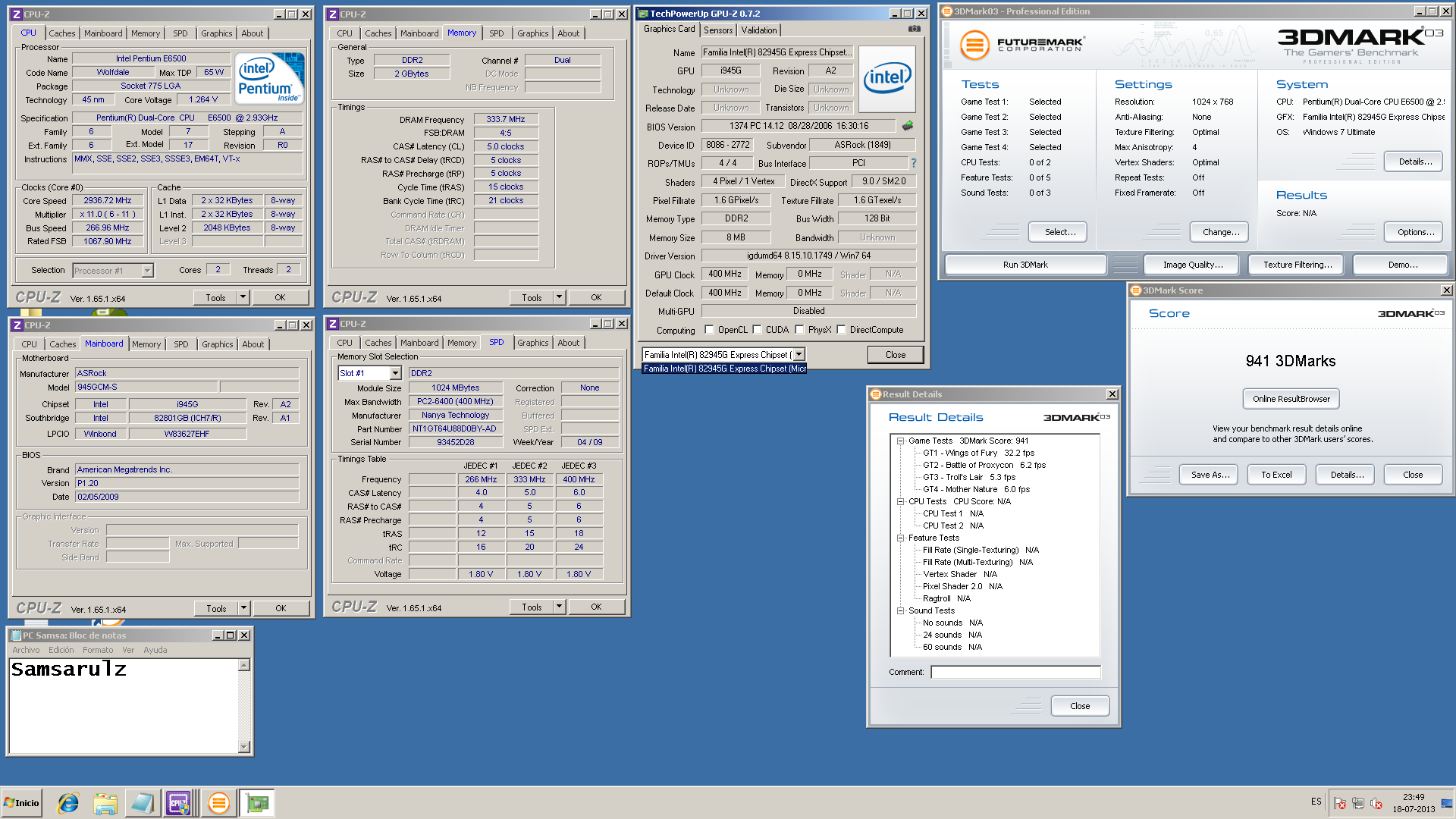1456x819 pixels.
Task: Enable the PhysX checkbox in GPU-Z
Action: pos(799,330)
